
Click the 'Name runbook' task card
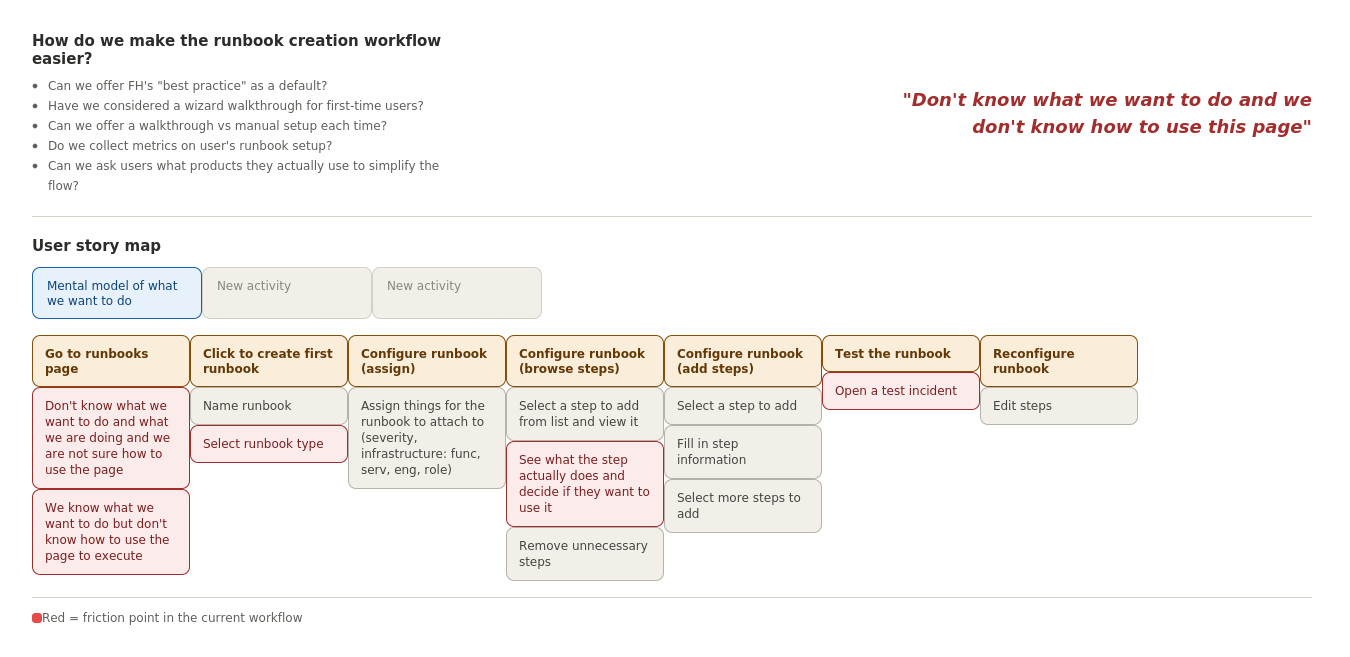[x=269, y=406]
